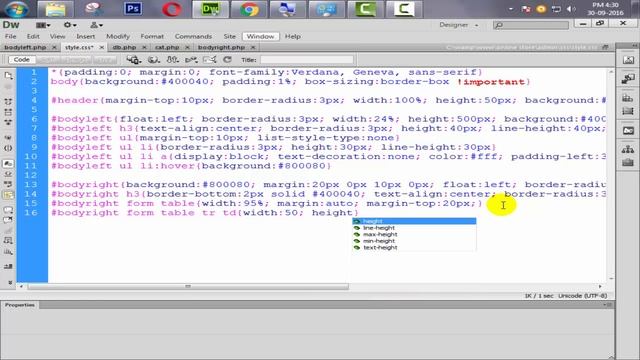640x360 pixels.
Task: Click the Collapse Selection coding toolbar icon
Action: pos(8,111)
